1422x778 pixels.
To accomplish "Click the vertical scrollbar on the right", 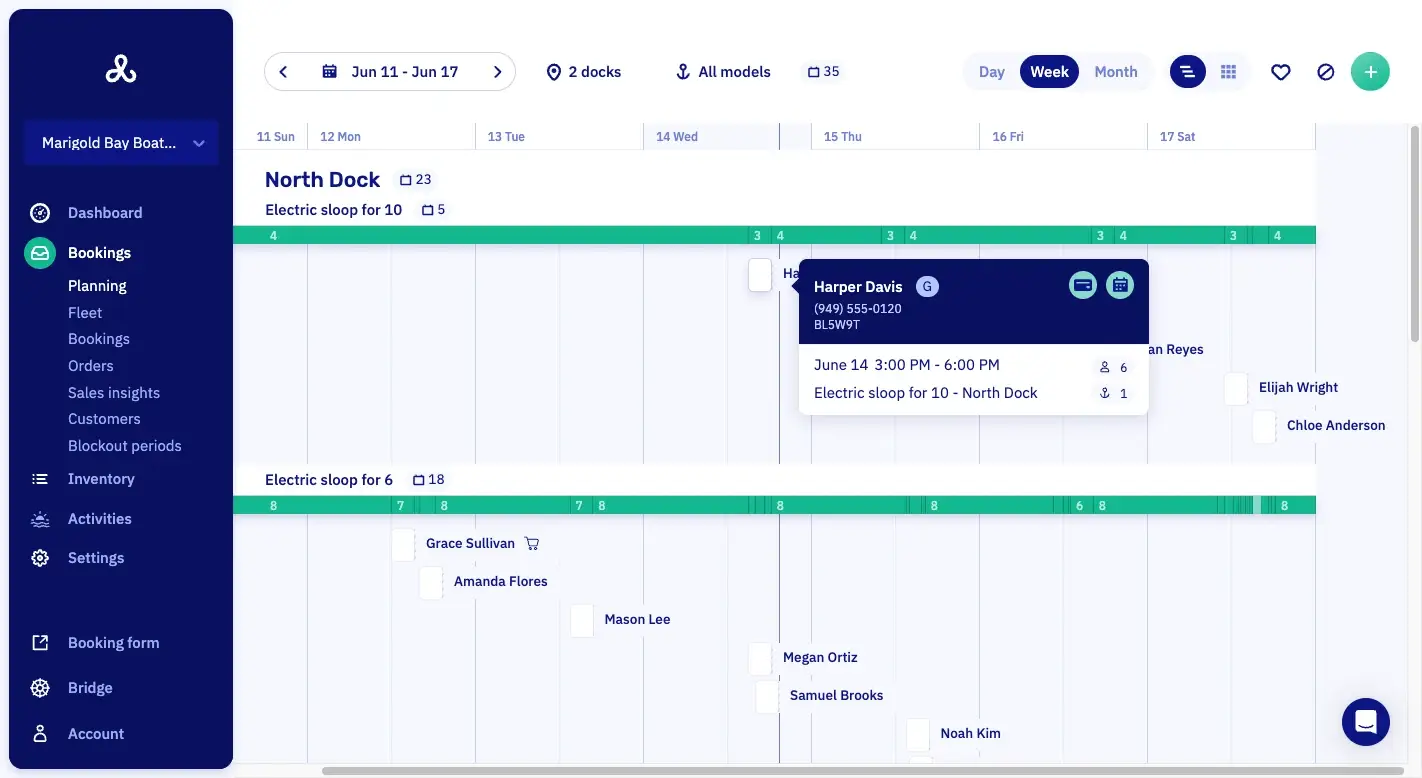I will [x=1414, y=234].
